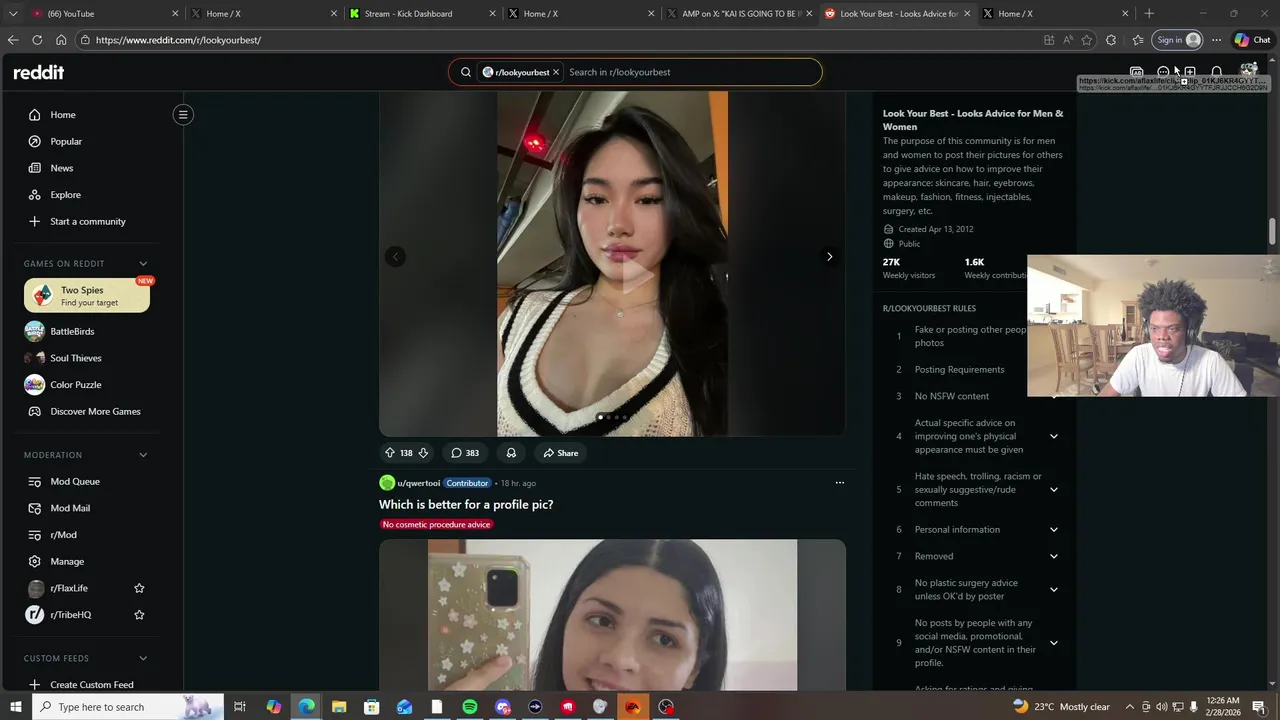This screenshot has width=1280, height=720.
Task: Expand the Actual specific advice rule
Action: [x=1053, y=436]
